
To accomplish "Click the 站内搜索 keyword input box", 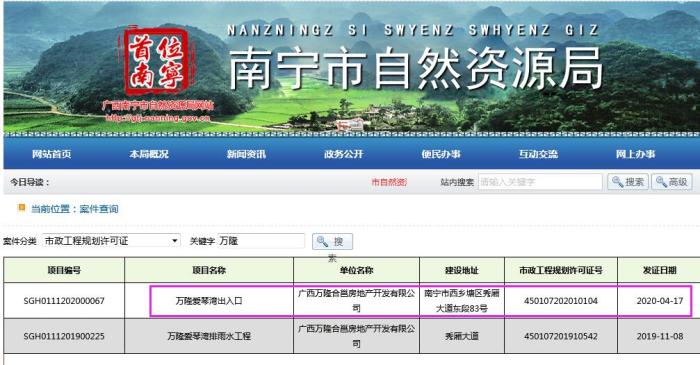I will click(x=540, y=182).
